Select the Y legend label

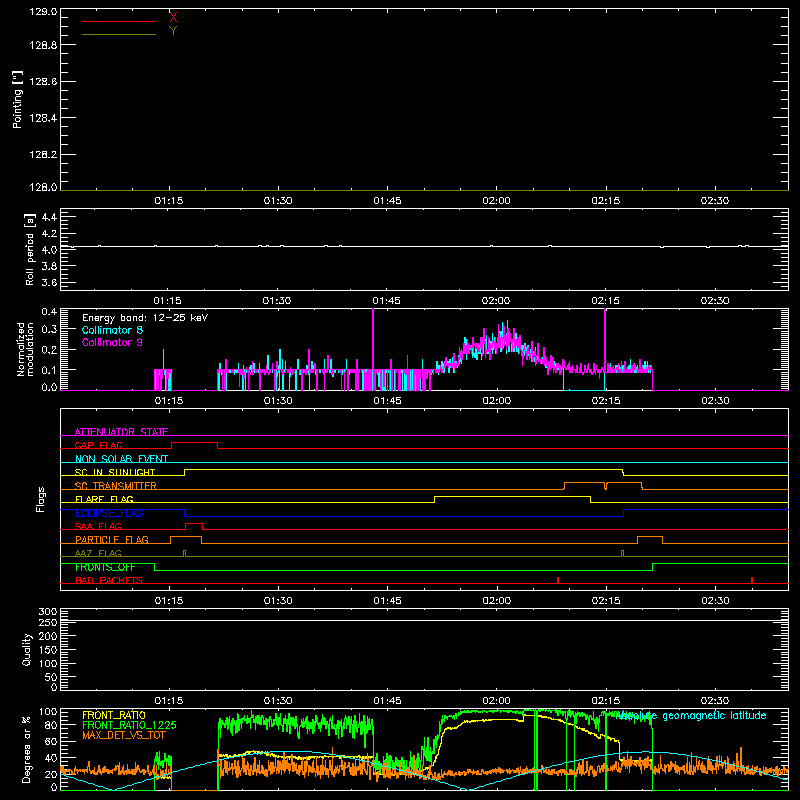(173, 31)
